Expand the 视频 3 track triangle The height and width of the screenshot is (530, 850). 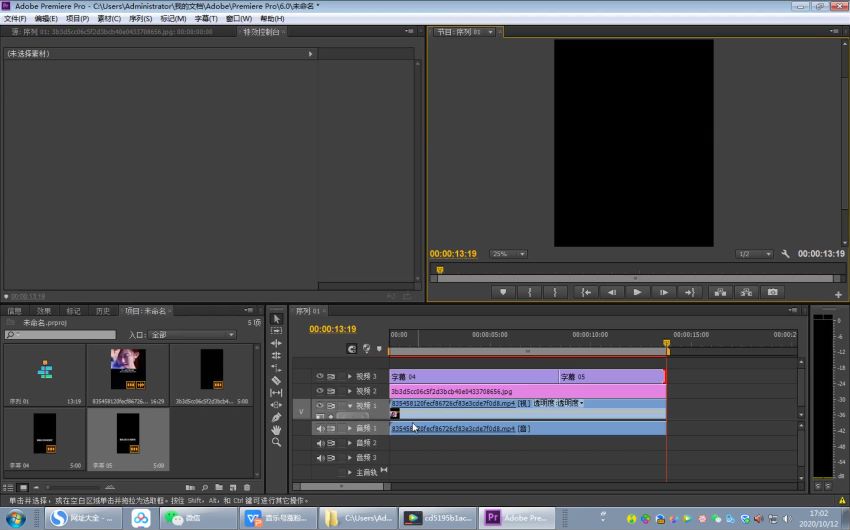point(350,376)
